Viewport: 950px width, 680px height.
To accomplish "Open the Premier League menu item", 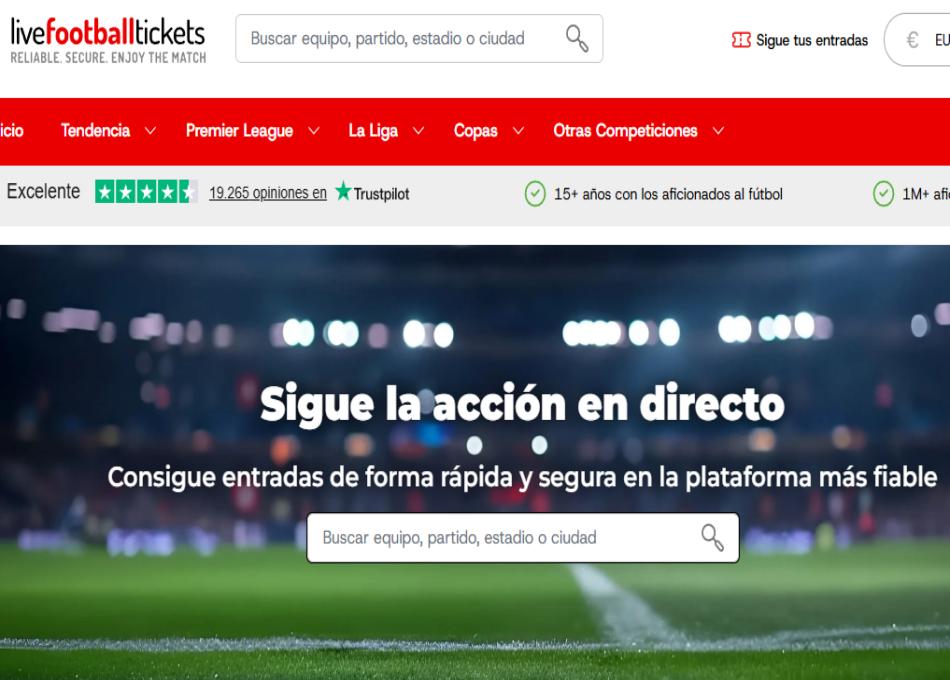I will click(239, 131).
